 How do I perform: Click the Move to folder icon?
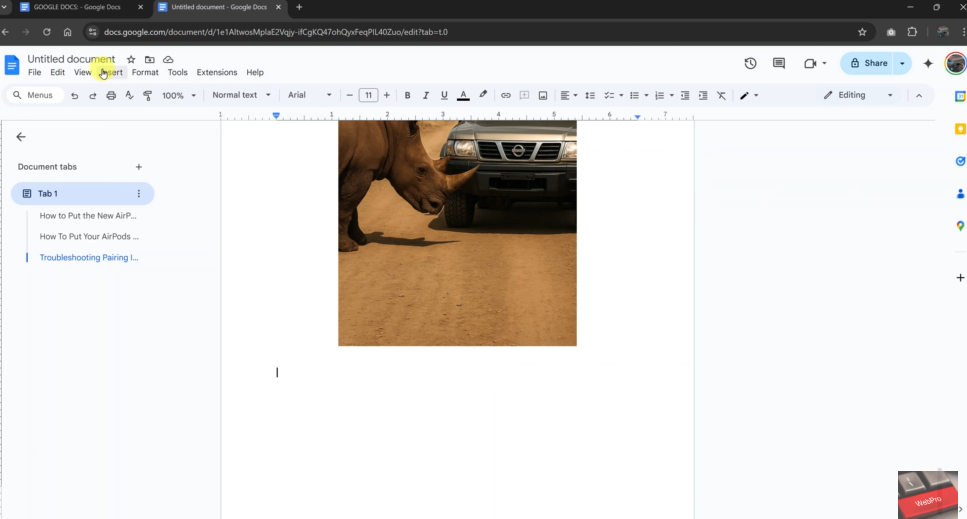point(149,60)
